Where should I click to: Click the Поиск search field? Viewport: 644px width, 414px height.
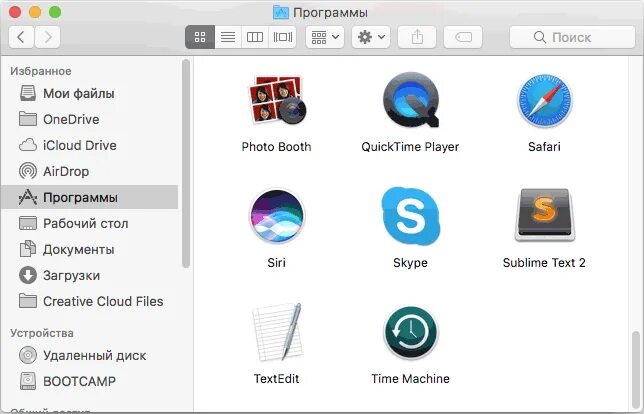(572, 37)
